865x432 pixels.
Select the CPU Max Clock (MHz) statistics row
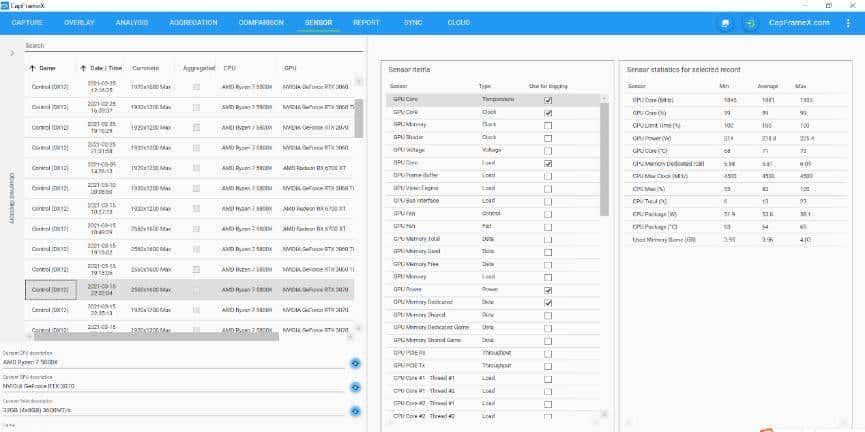tap(736, 176)
